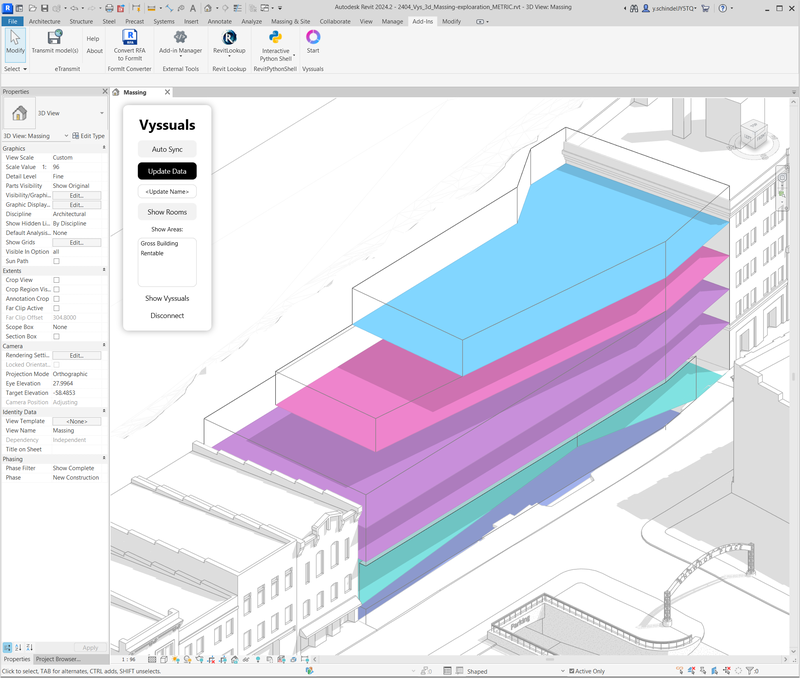Select Rentable in Show Areas list
This screenshot has width=800, height=678.
152,253
